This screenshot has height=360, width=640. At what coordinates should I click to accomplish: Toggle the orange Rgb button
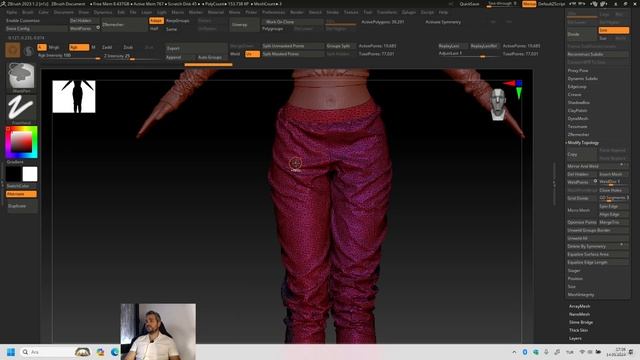pyautogui.click(x=79, y=47)
